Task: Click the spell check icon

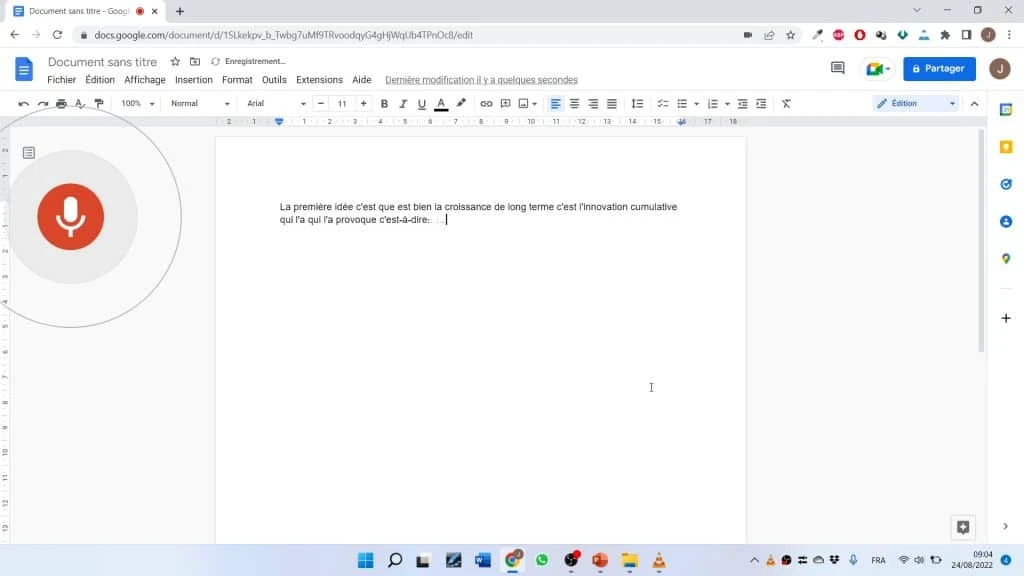Action: click(x=80, y=104)
